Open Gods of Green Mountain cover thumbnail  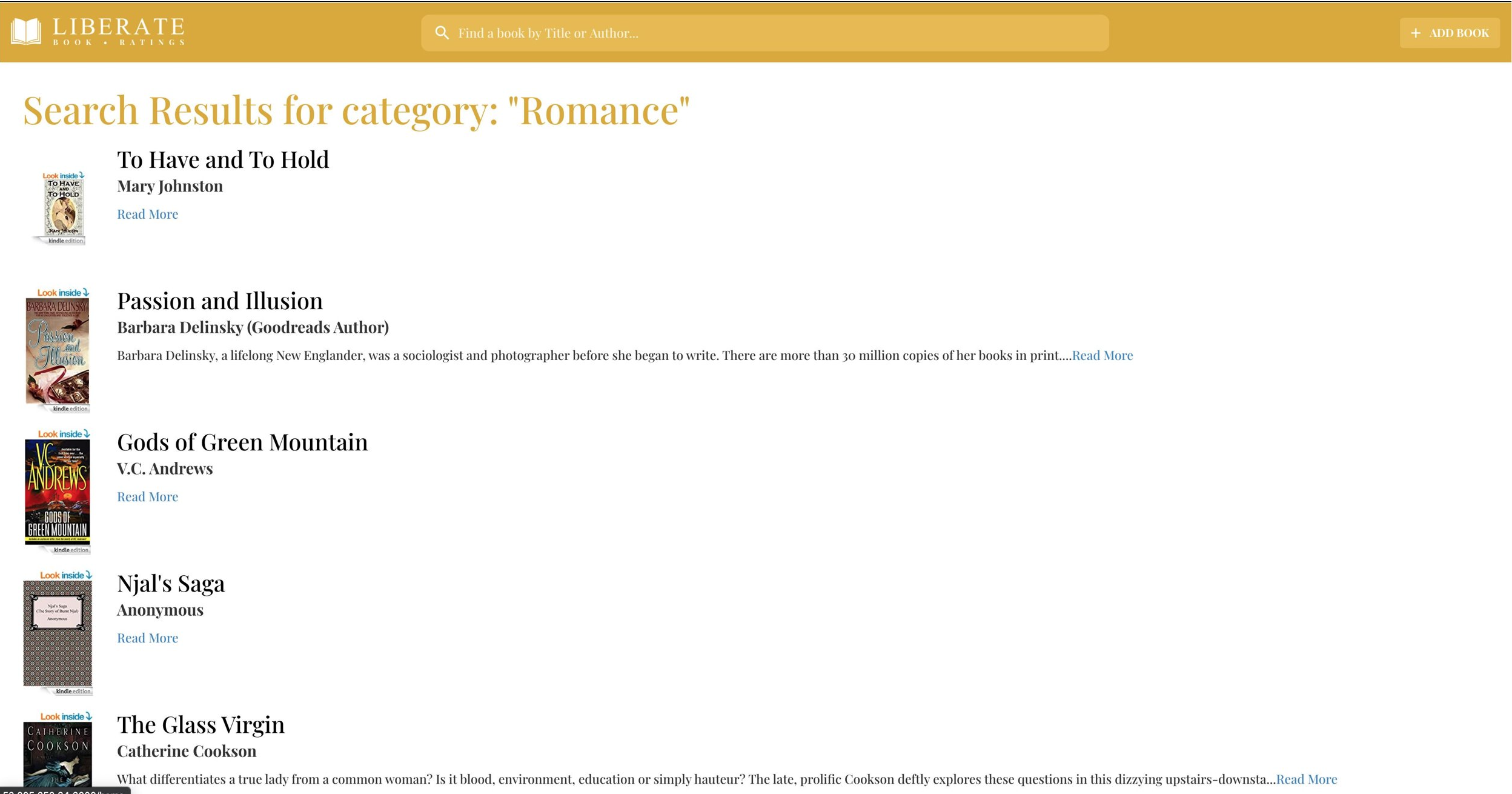click(x=58, y=492)
